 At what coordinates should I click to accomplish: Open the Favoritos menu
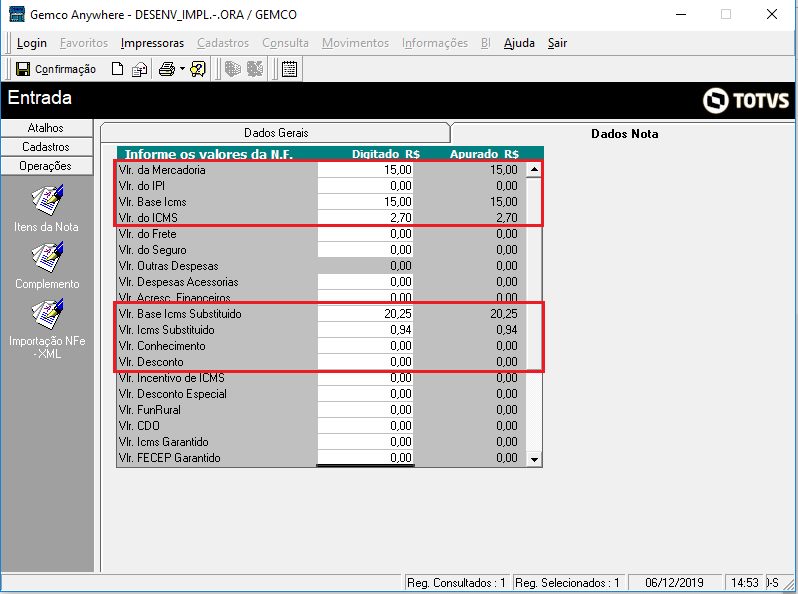tap(84, 43)
